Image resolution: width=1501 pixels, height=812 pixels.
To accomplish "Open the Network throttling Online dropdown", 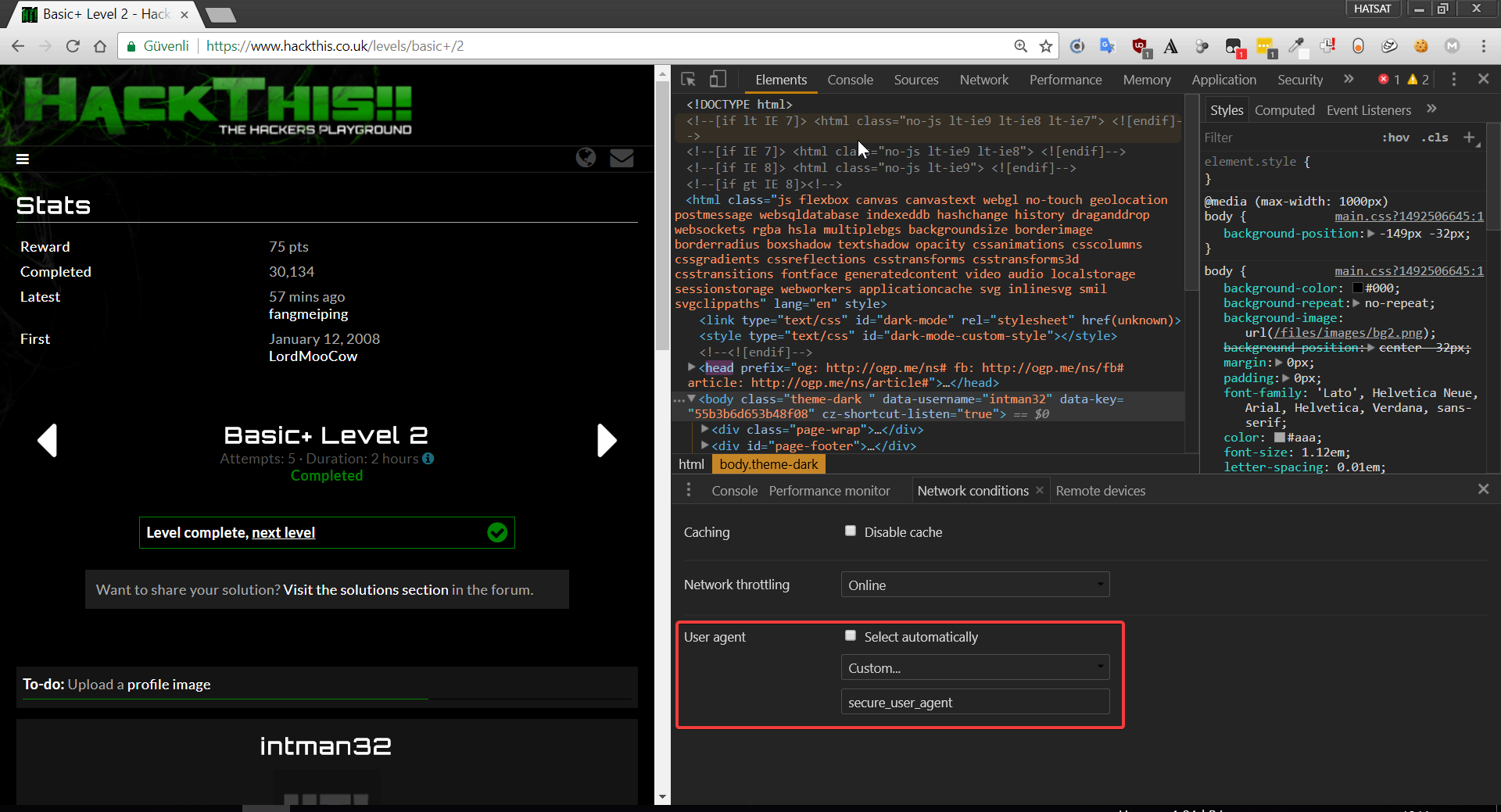I will click(975, 585).
